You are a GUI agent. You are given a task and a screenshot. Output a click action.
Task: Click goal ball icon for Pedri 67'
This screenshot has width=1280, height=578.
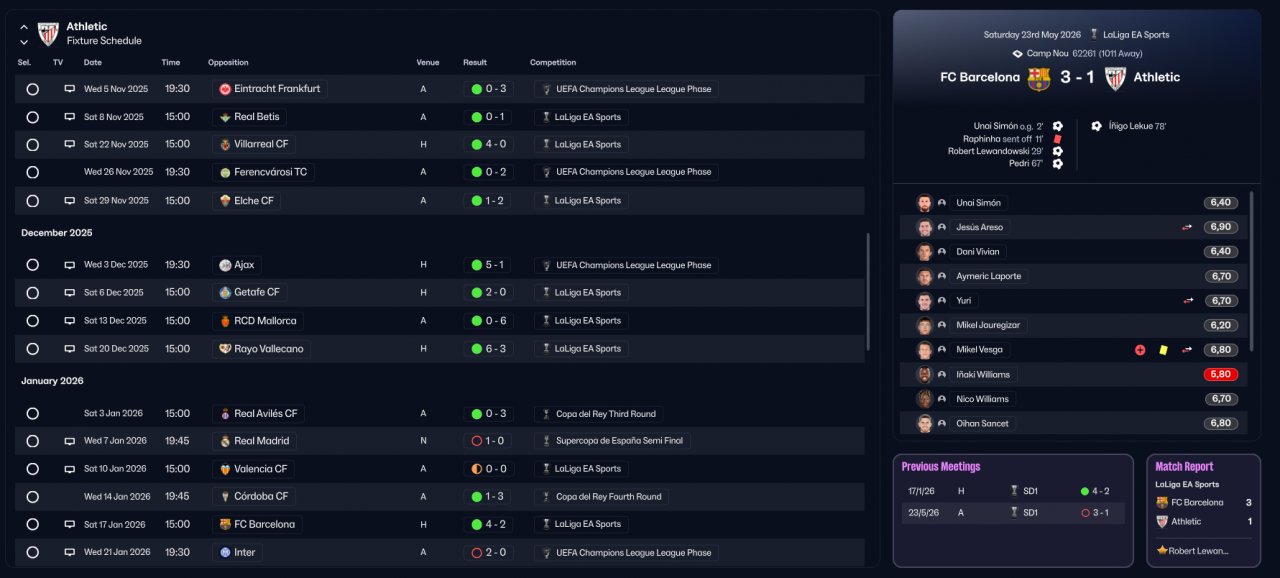pos(1057,163)
